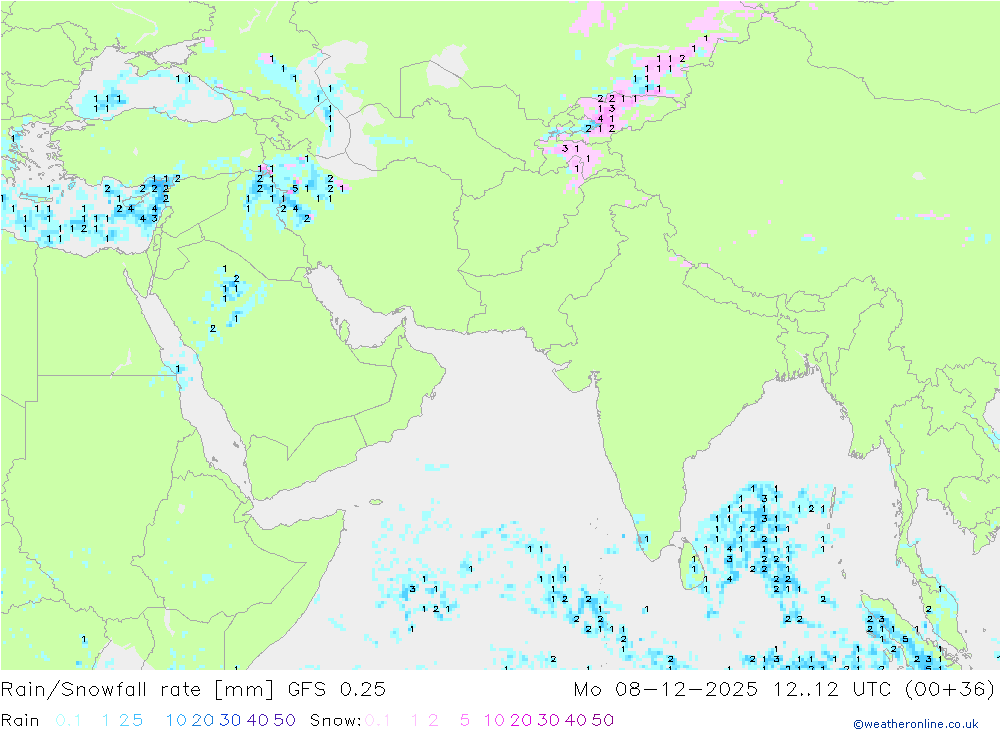Select the rain legend value 40
This screenshot has width=1000, height=733.
coord(258,720)
